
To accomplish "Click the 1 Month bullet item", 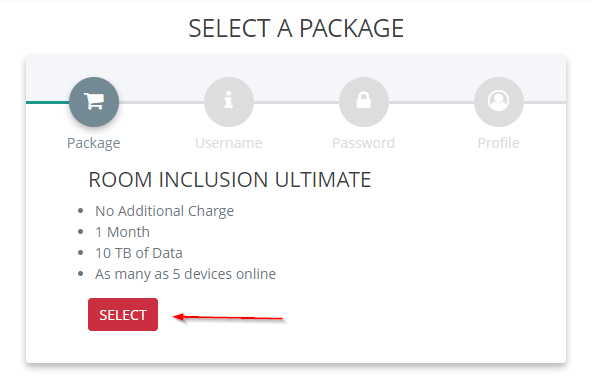I will tap(122, 232).
